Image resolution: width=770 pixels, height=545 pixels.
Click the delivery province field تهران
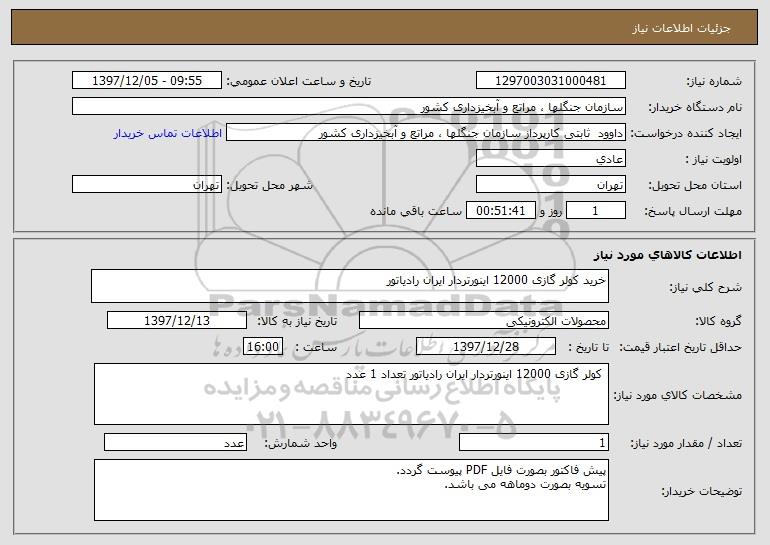pyautogui.click(x=550, y=185)
